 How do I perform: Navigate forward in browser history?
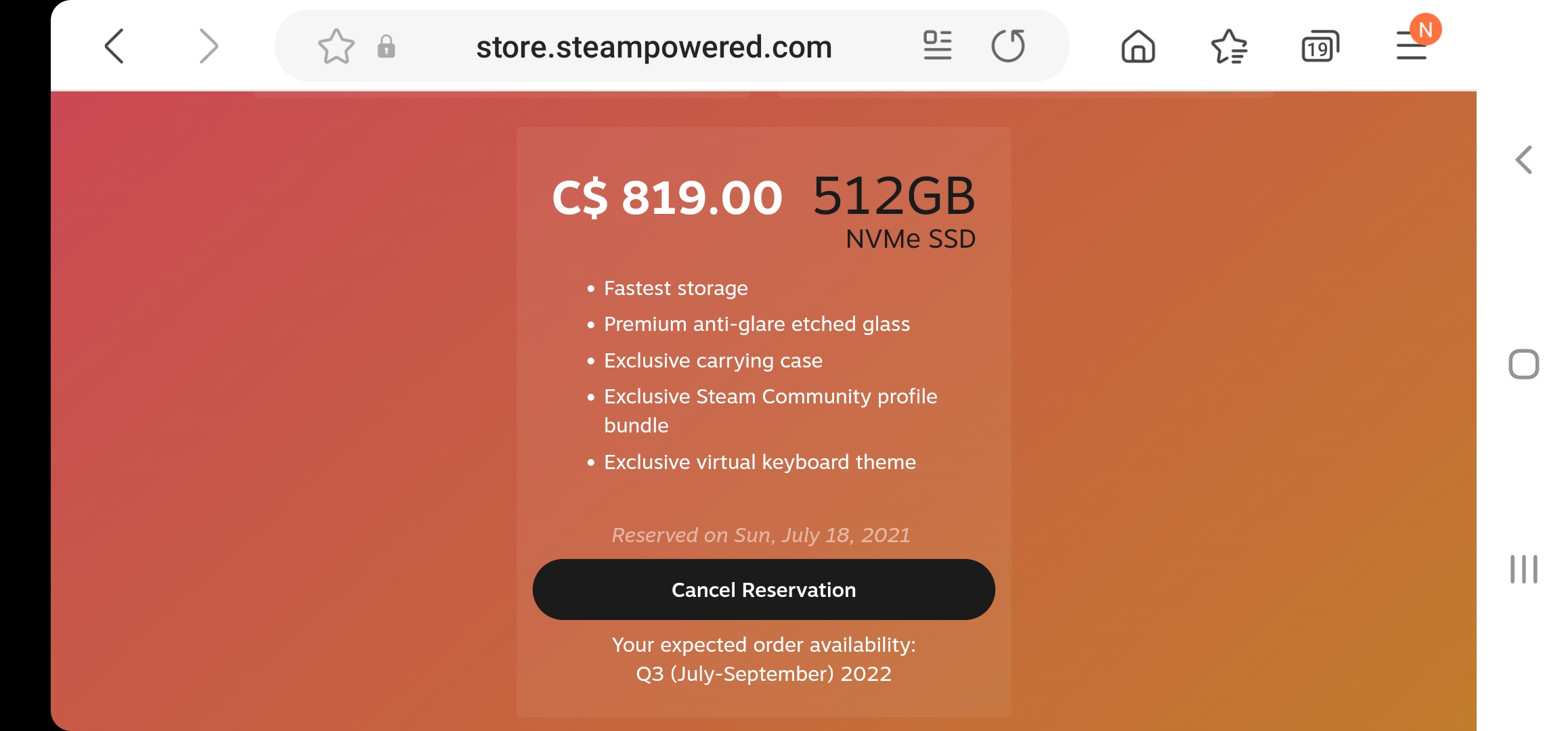coord(209,46)
